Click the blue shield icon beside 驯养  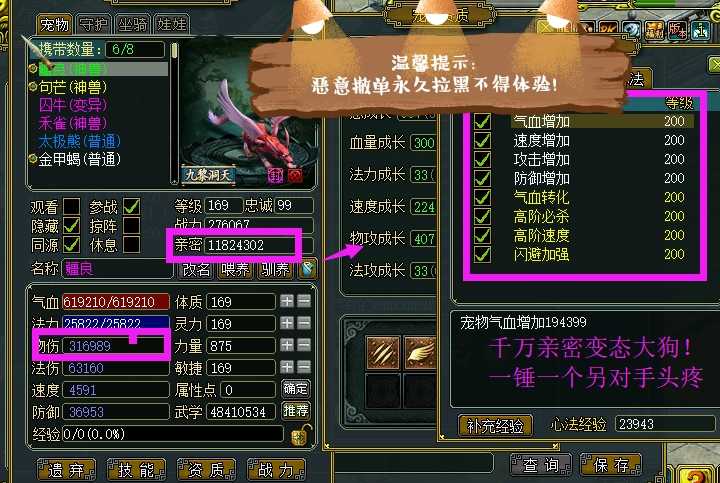click(307, 269)
